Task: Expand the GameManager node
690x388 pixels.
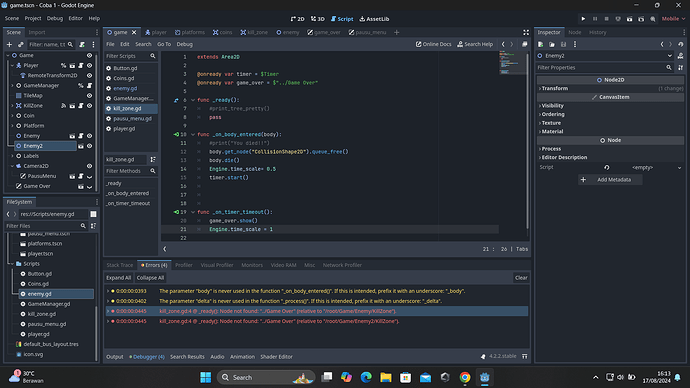Action: 12,86
